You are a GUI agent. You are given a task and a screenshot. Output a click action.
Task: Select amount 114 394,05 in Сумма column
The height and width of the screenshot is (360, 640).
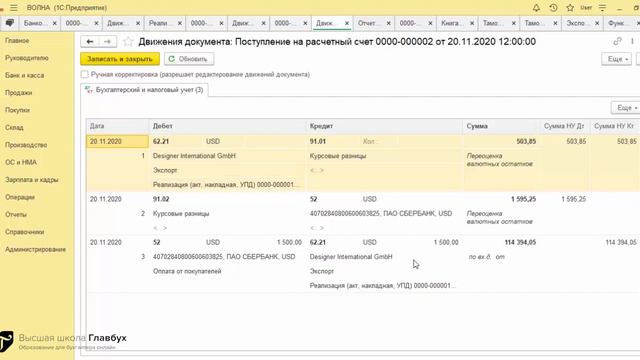pyautogui.click(x=520, y=242)
